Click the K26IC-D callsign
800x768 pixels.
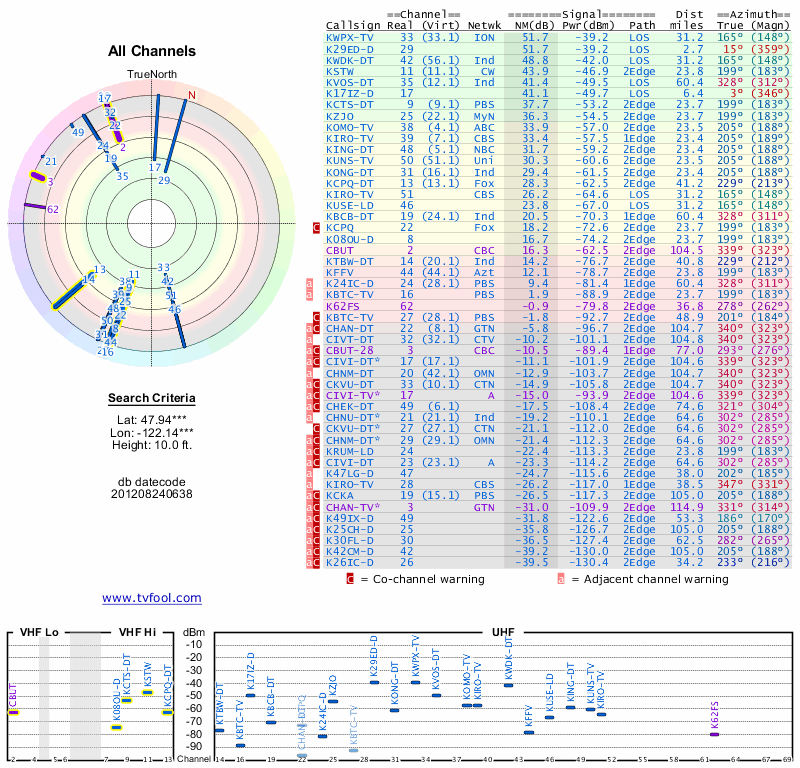[349, 563]
